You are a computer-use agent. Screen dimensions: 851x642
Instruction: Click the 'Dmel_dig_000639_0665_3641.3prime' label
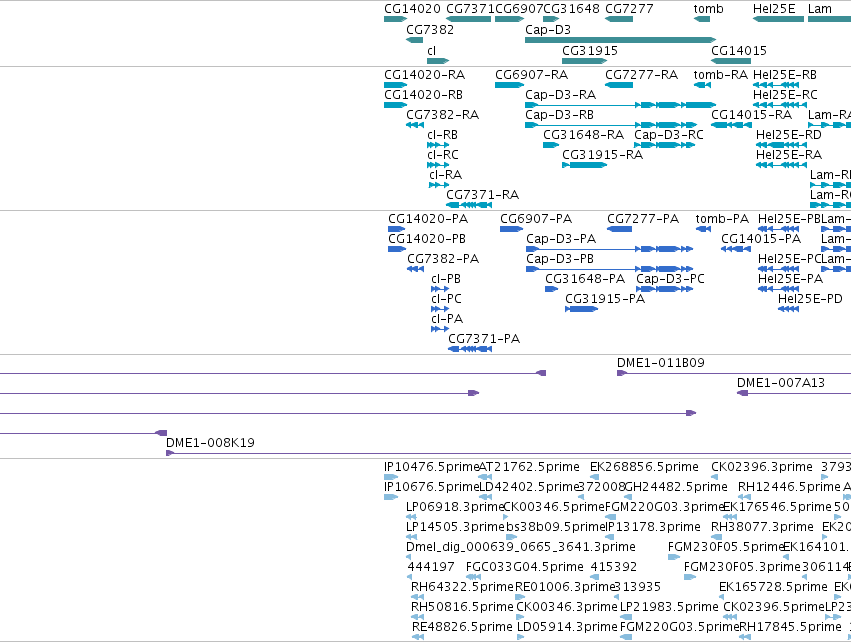pyautogui.click(x=520, y=547)
